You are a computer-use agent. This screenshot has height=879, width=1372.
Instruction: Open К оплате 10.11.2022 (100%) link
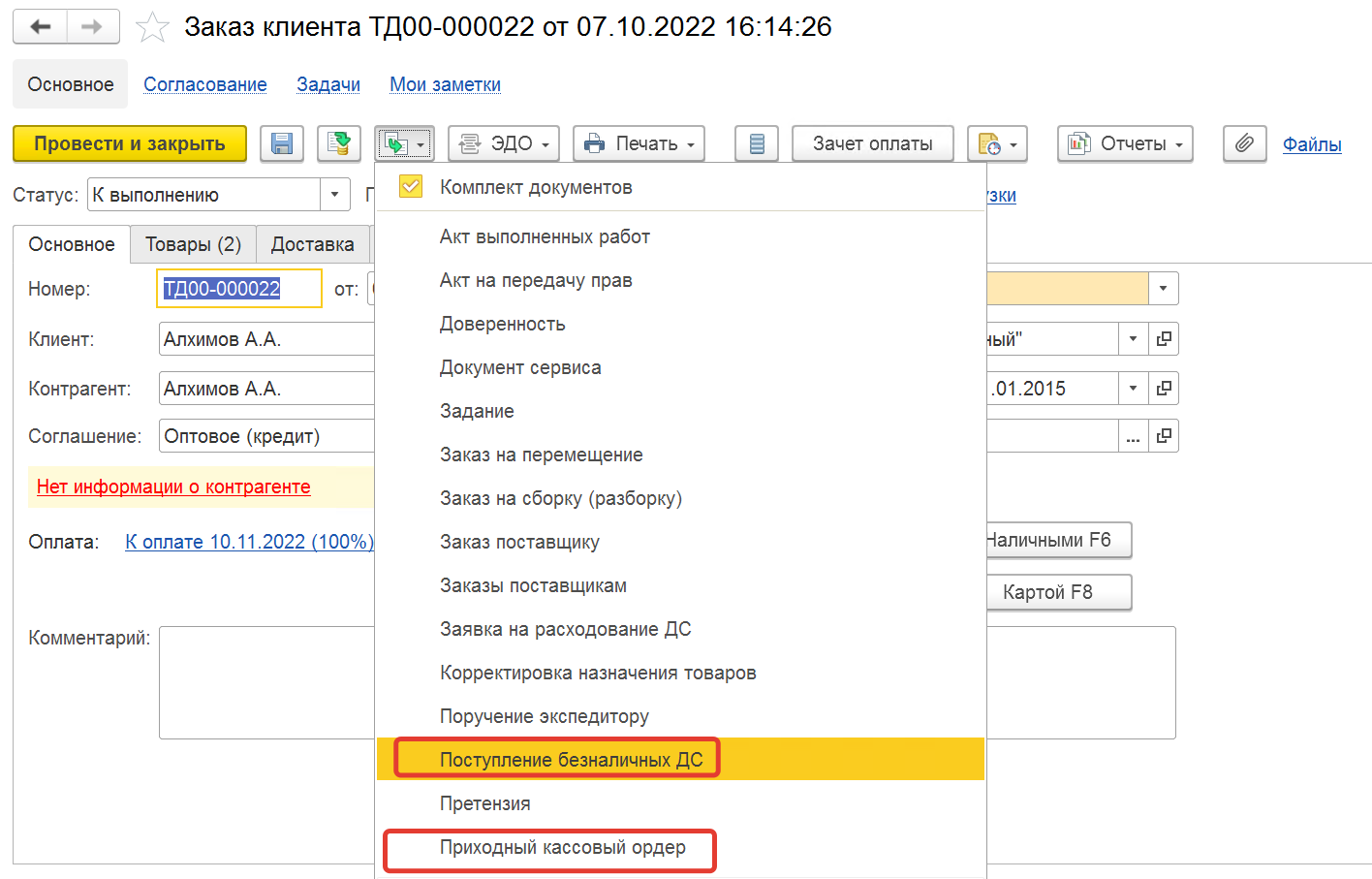click(249, 542)
